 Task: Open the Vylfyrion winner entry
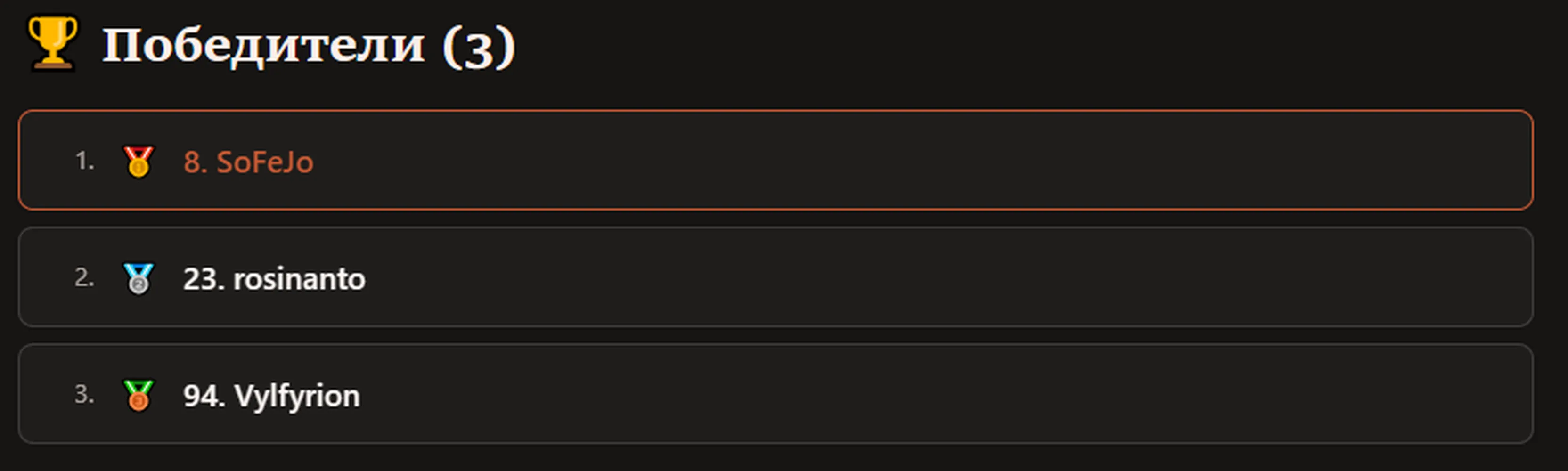pyautogui.click(x=271, y=396)
